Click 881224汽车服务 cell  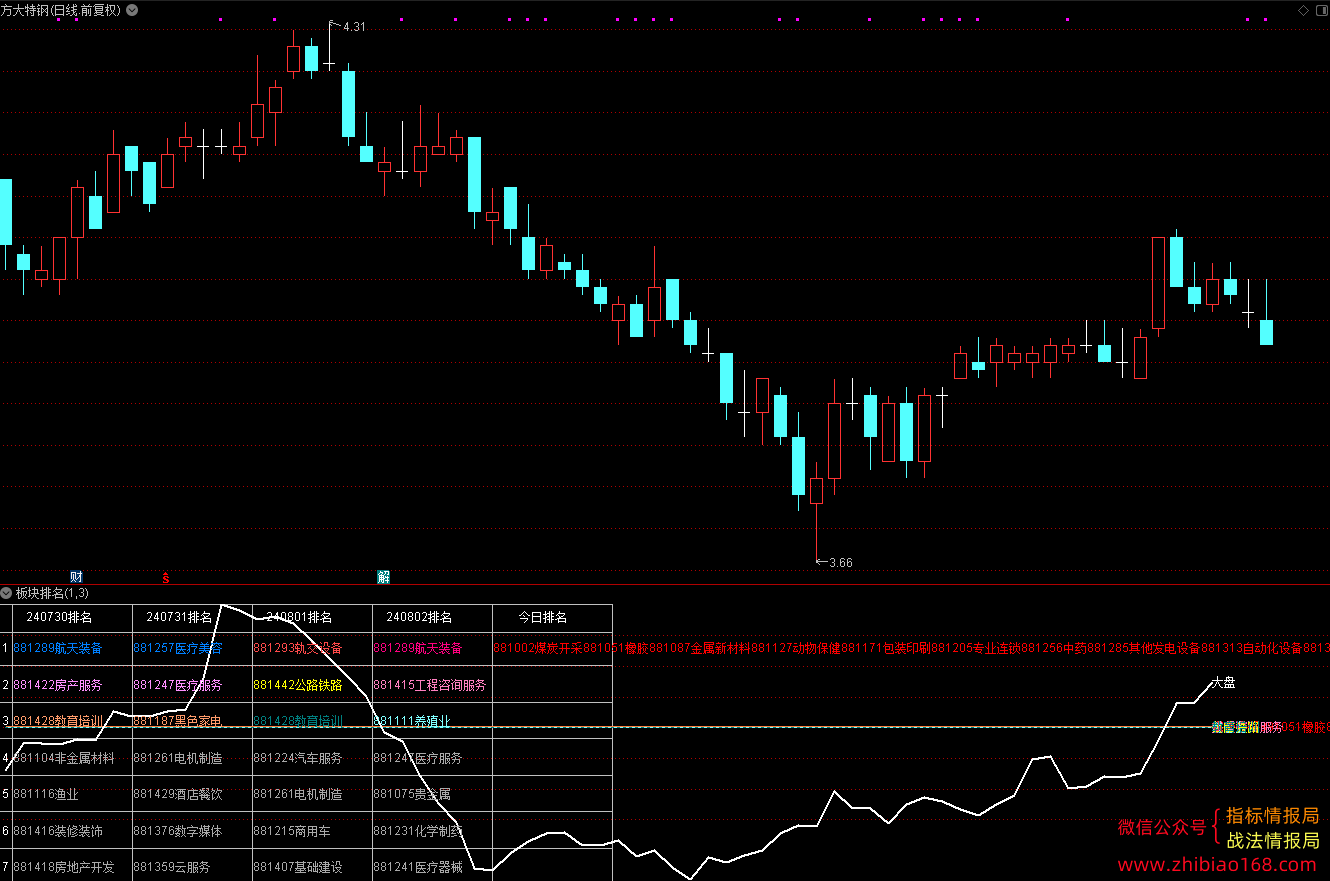(298, 758)
